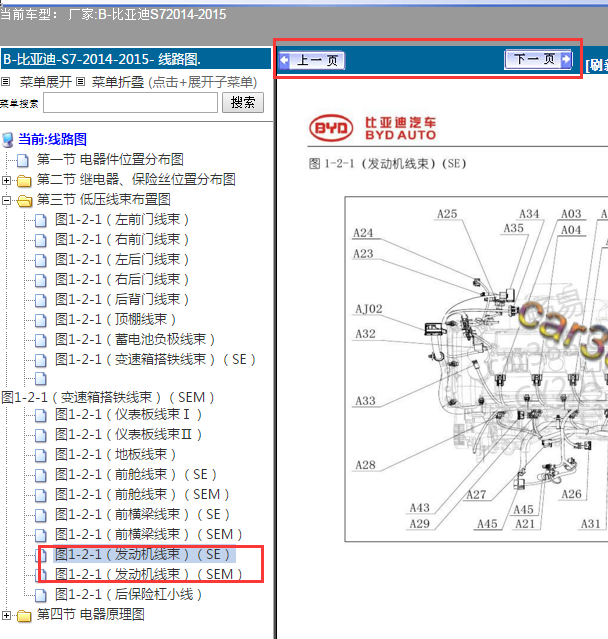Select 当前:线路图 root node
The height and width of the screenshot is (639, 608).
click(53, 139)
